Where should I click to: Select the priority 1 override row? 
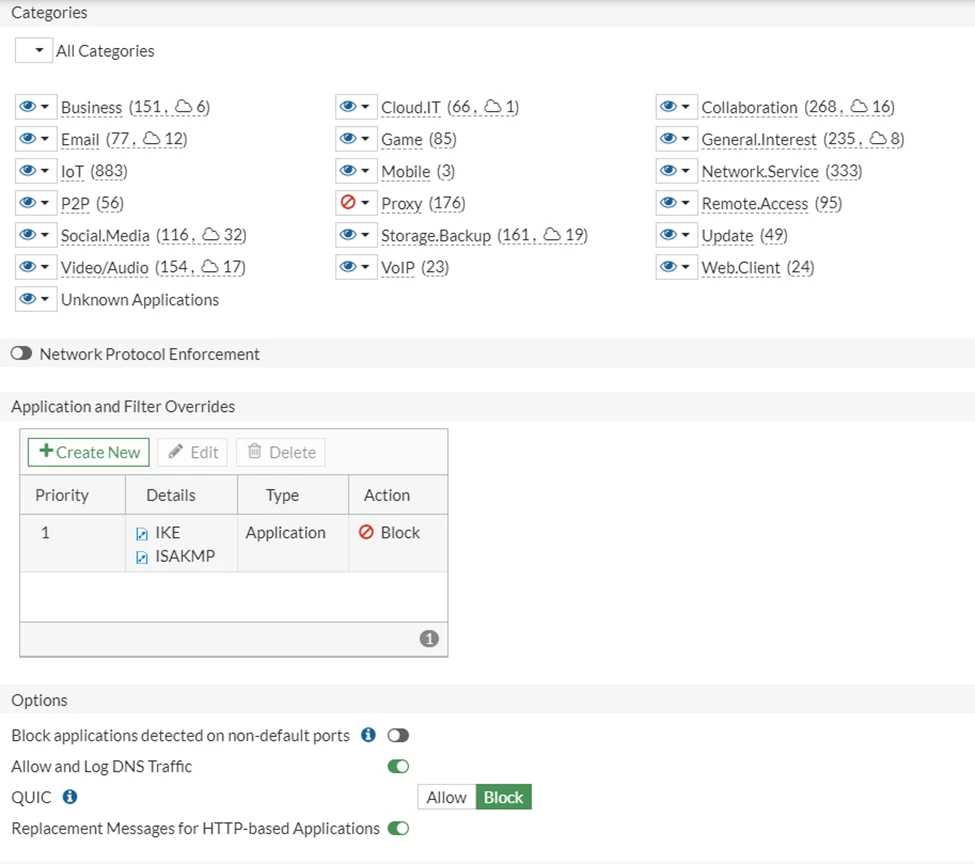click(234, 543)
